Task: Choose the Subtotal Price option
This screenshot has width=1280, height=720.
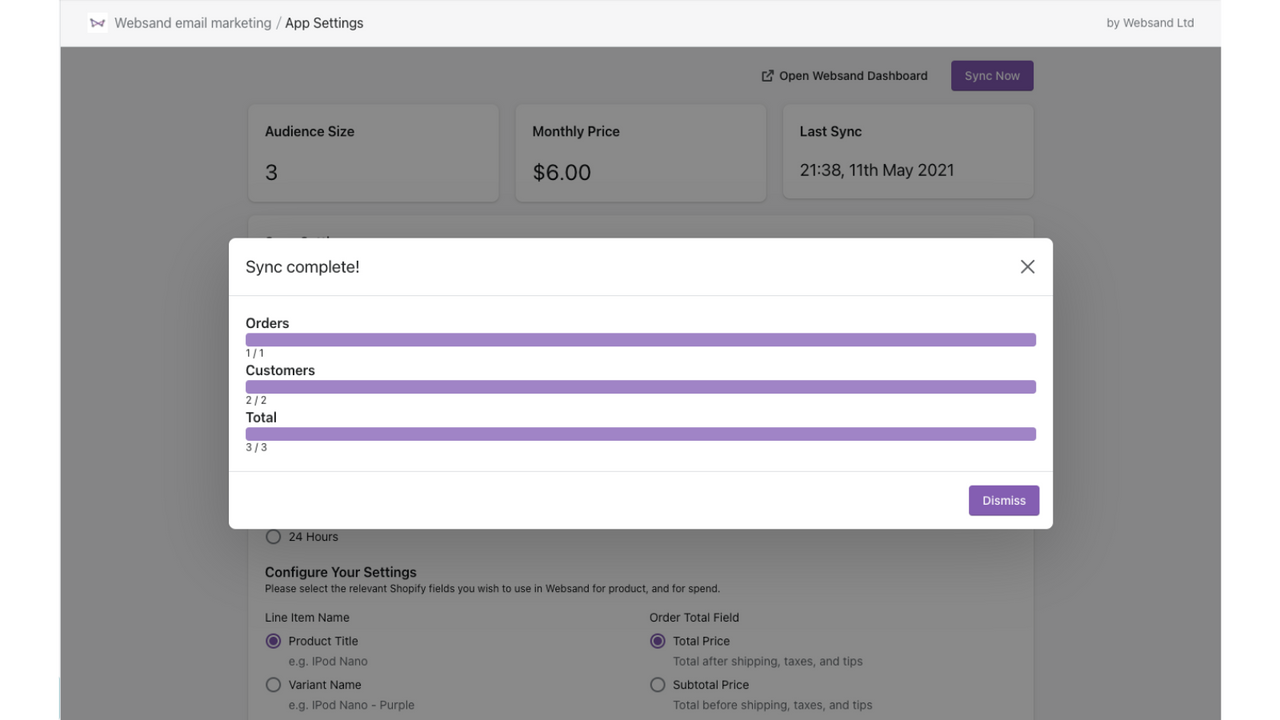Action: point(657,684)
